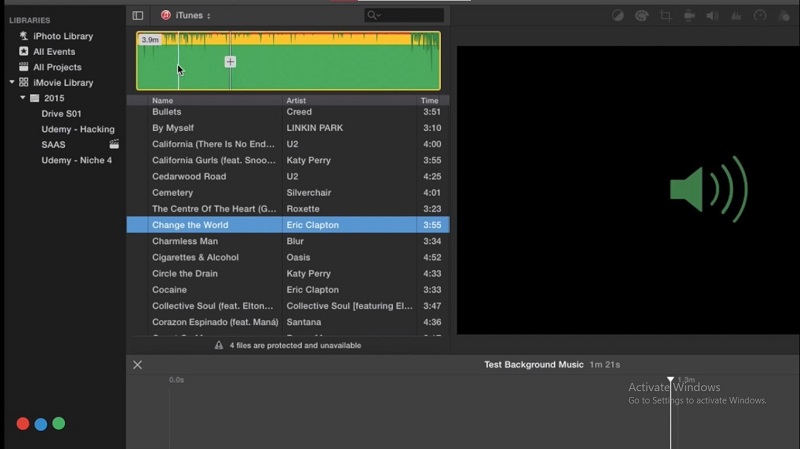This screenshot has width=800, height=449.
Task: Open the Stabilization camera tool
Action: (689, 16)
